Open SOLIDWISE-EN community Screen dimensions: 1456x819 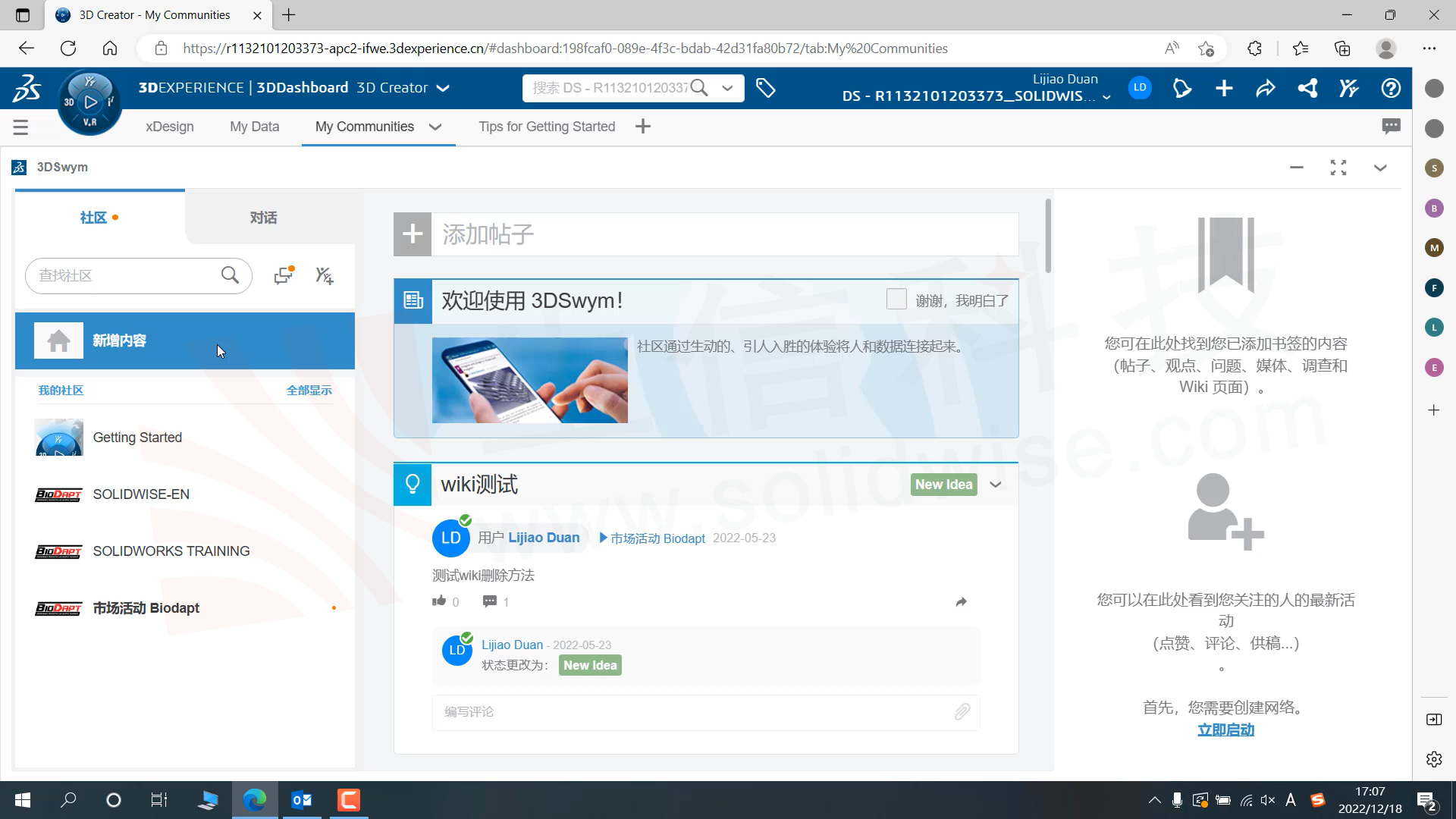pos(185,494)
